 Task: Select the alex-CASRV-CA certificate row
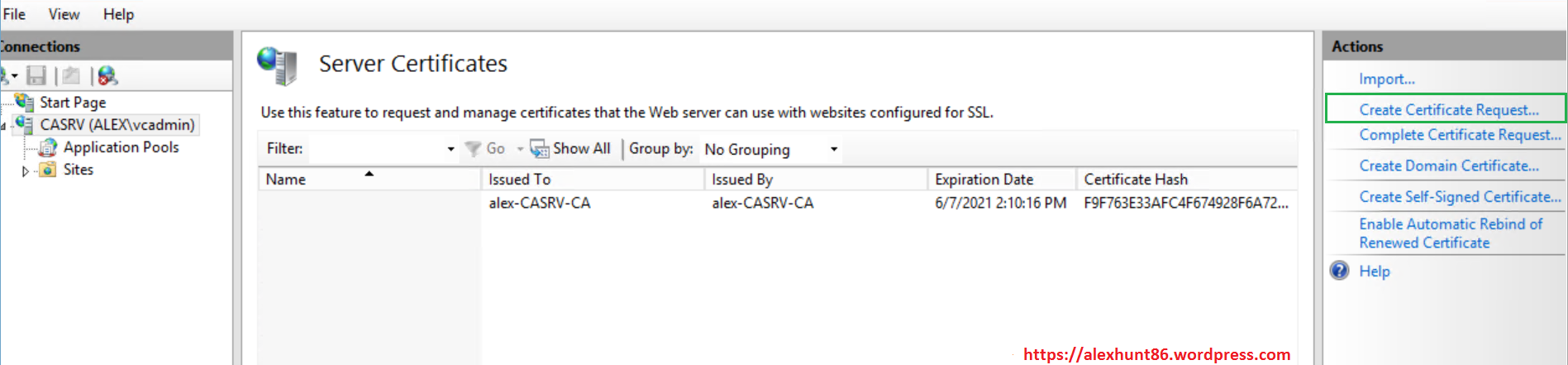539,203
